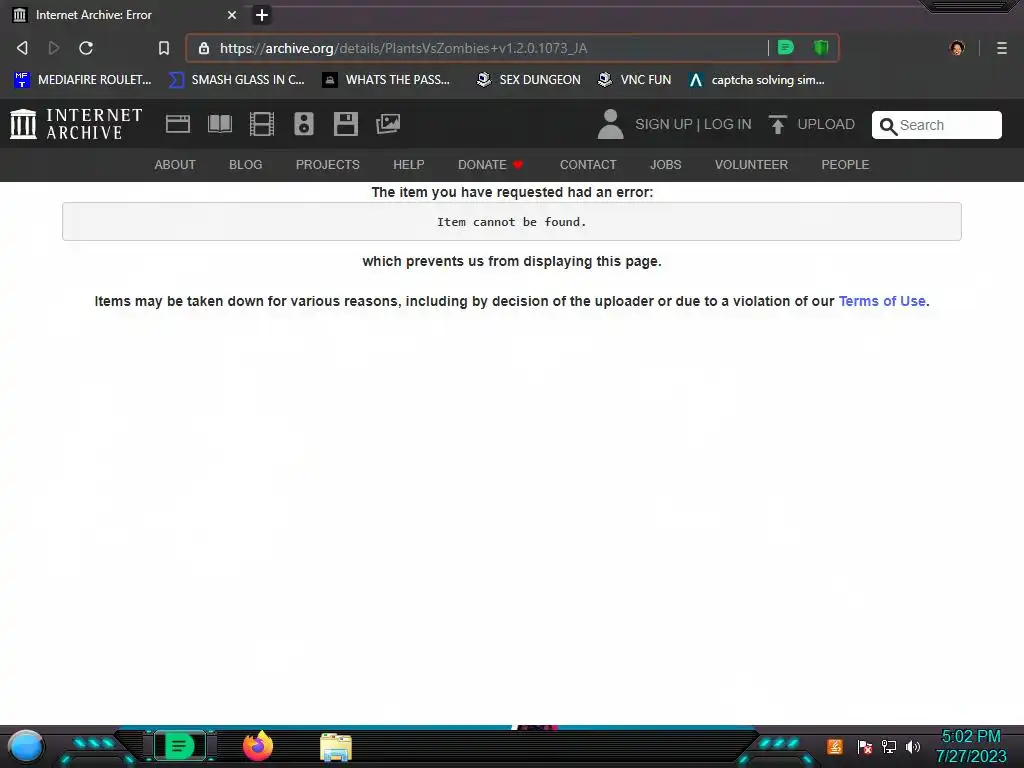Open the HELP menu item
This screenshot has height=768, width=1024.
coord(409,165)
